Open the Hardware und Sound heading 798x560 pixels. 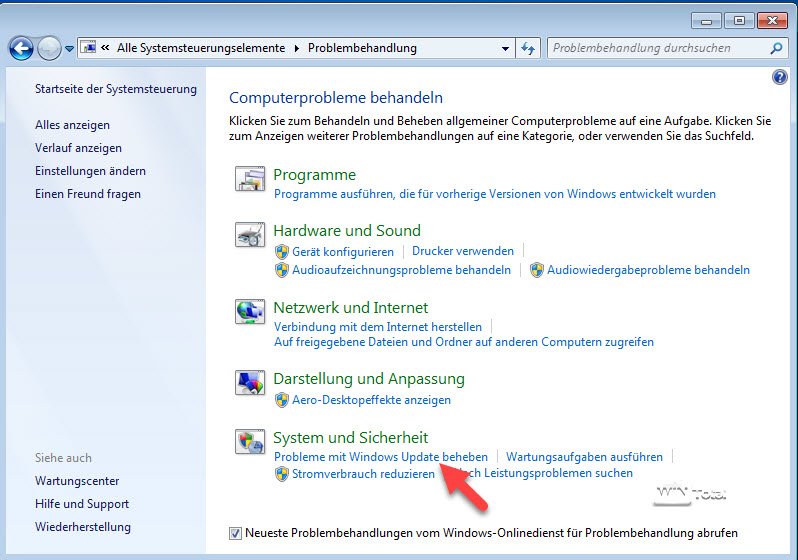tap(347, 231)
